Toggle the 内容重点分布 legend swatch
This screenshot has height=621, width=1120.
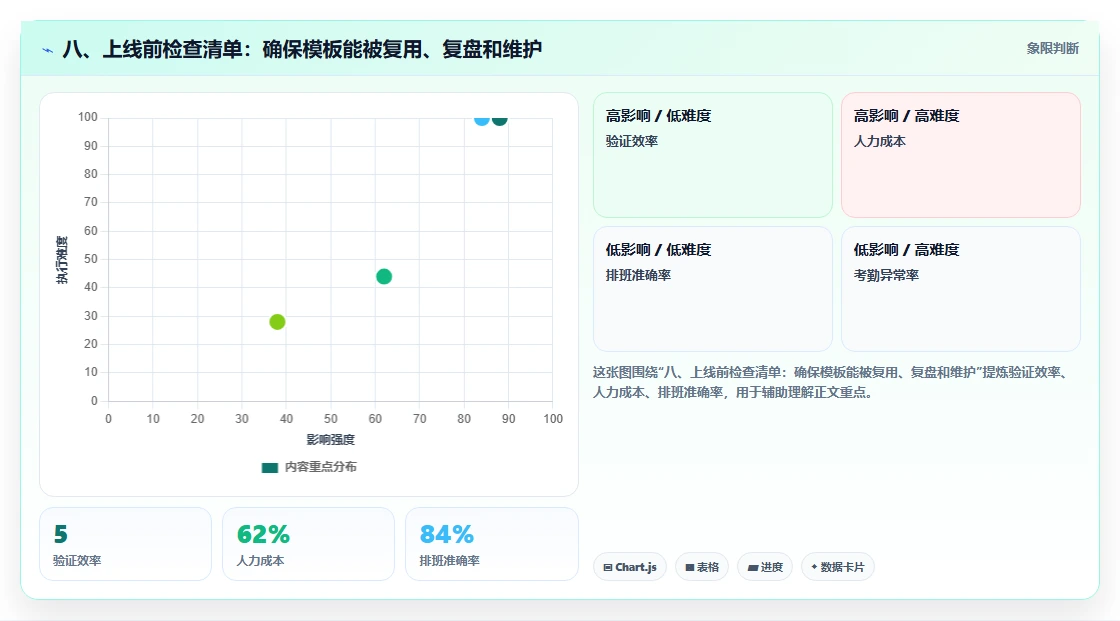[269, 467]
